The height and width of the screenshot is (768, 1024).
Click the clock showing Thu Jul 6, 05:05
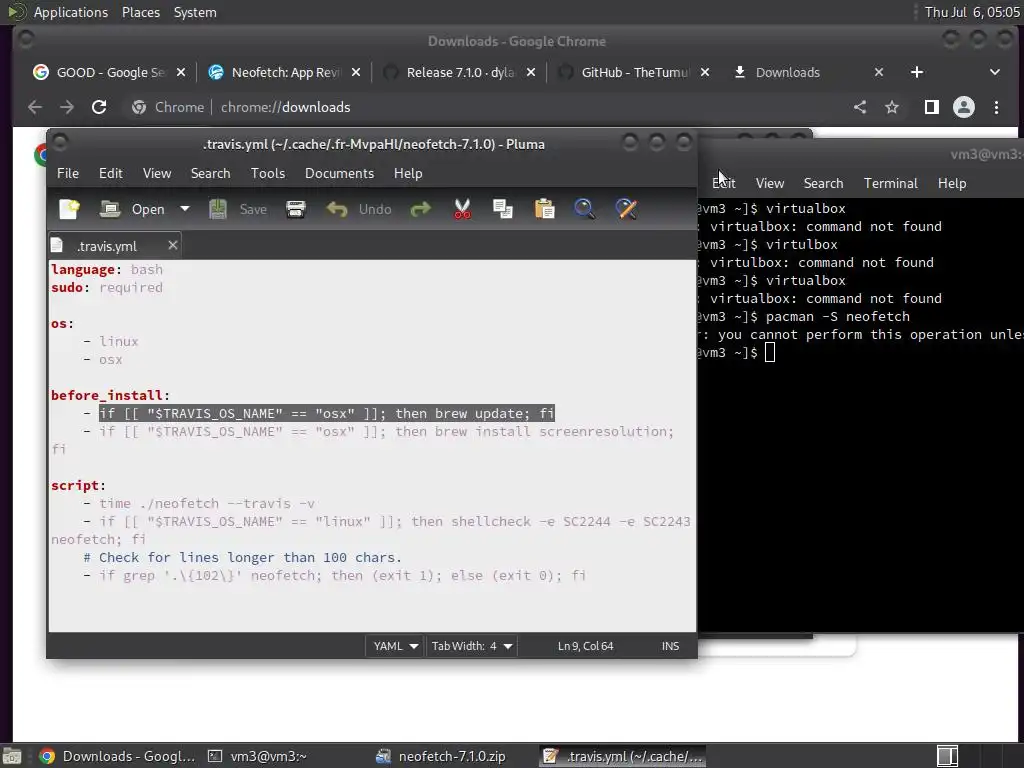tap(972, 12)
